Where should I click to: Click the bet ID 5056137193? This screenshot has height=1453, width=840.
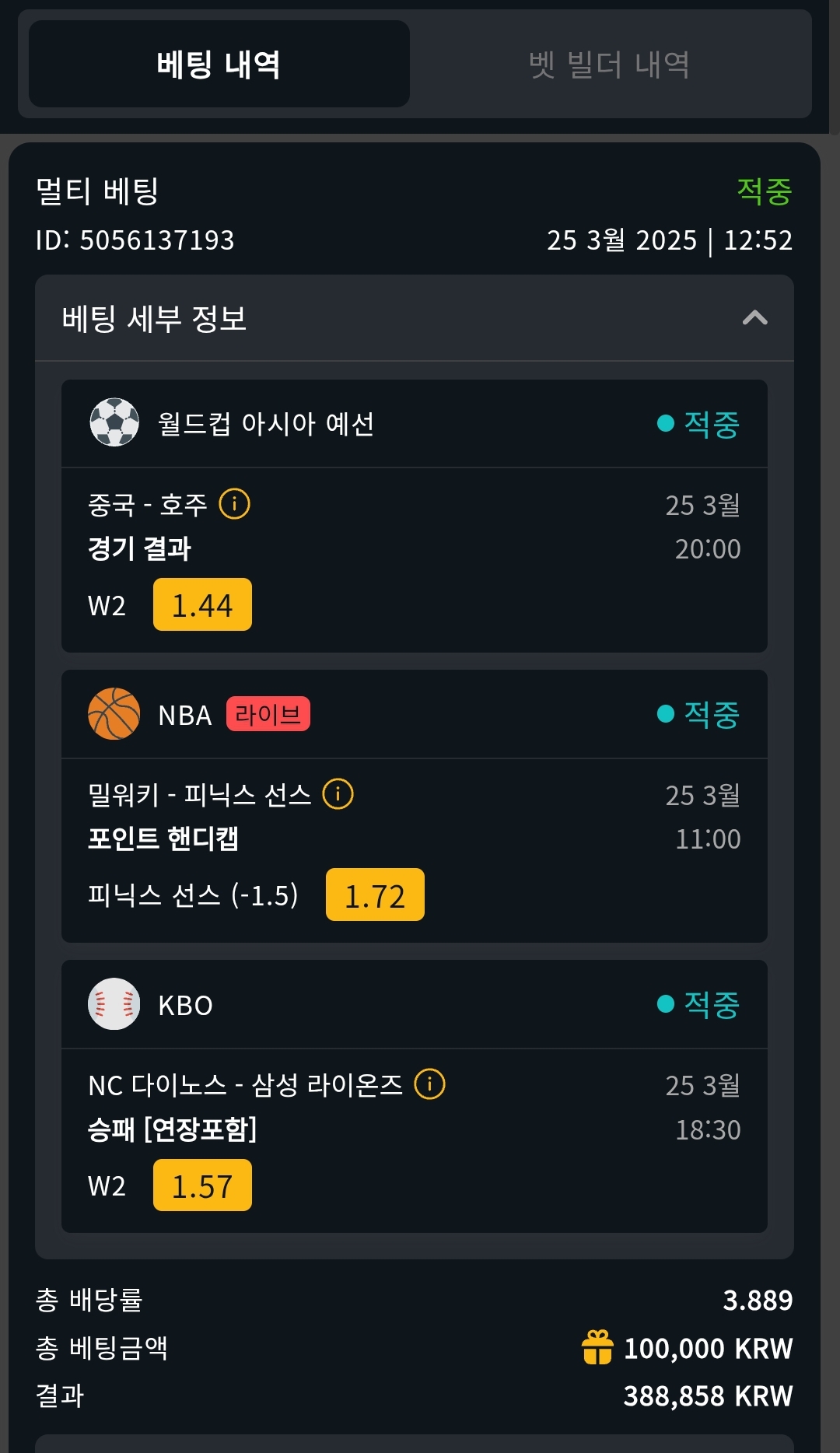[135, 240]
